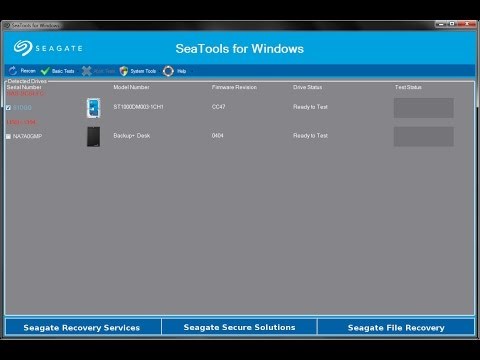Image resolution: width=480 pixels, height=360 pixels.
Task: Open Seagate Recovery Services
Action: tap(83, 327)
